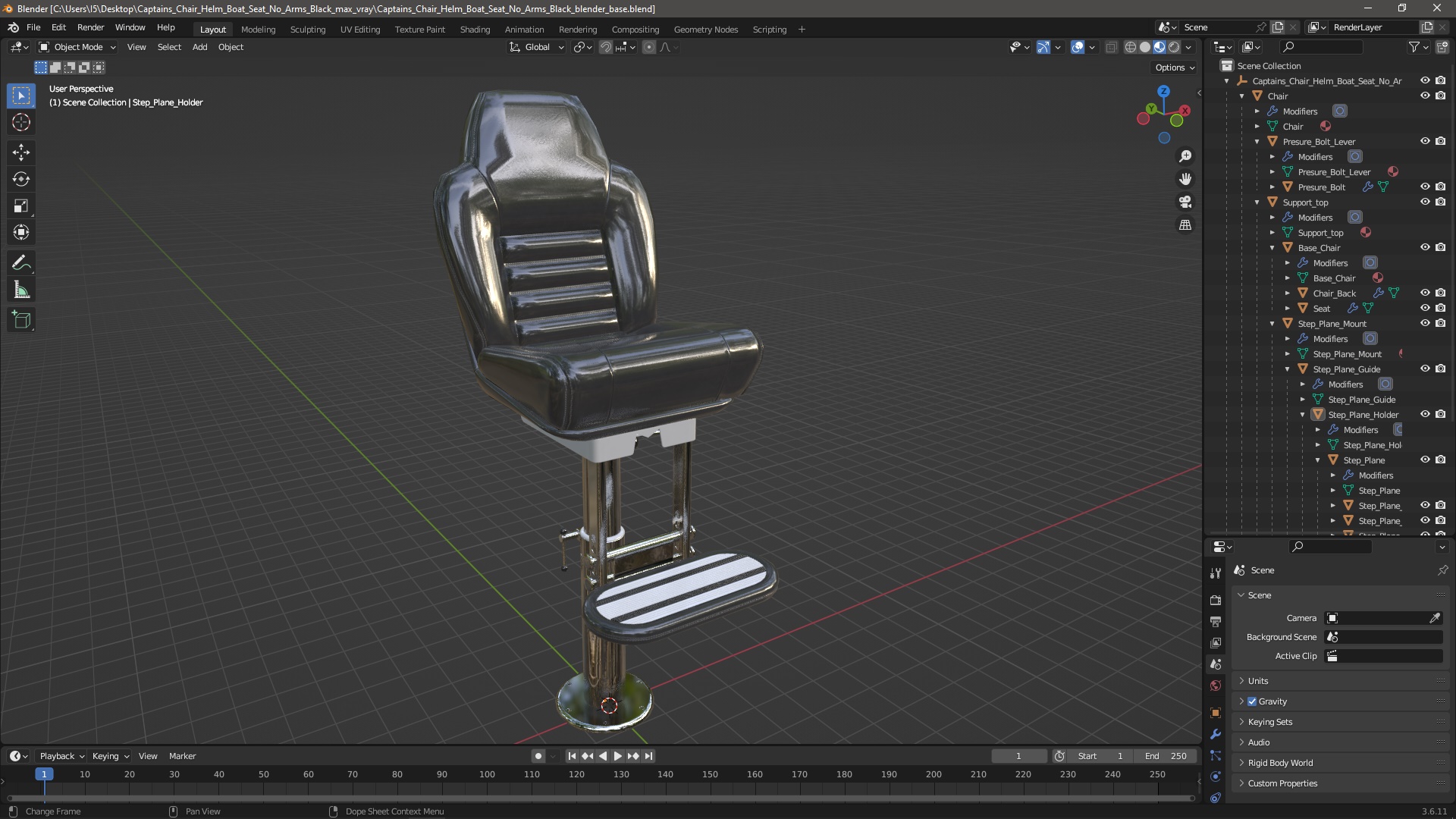The image size is (1456, 819).
Task: Select the Annotate tool
Action: tap(21, 263)
